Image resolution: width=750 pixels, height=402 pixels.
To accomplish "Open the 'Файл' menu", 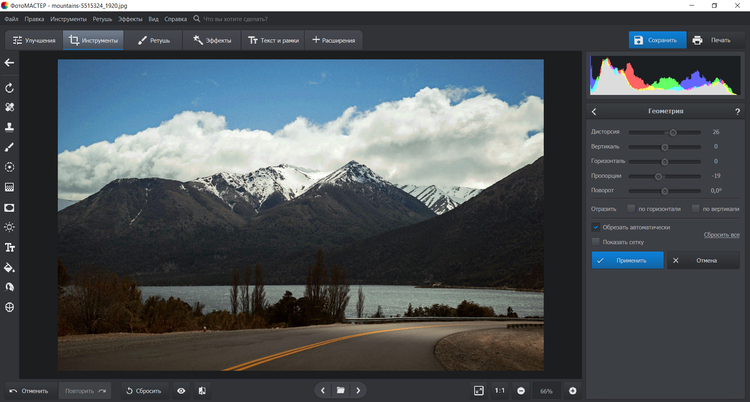I will (x=11, y=19).
